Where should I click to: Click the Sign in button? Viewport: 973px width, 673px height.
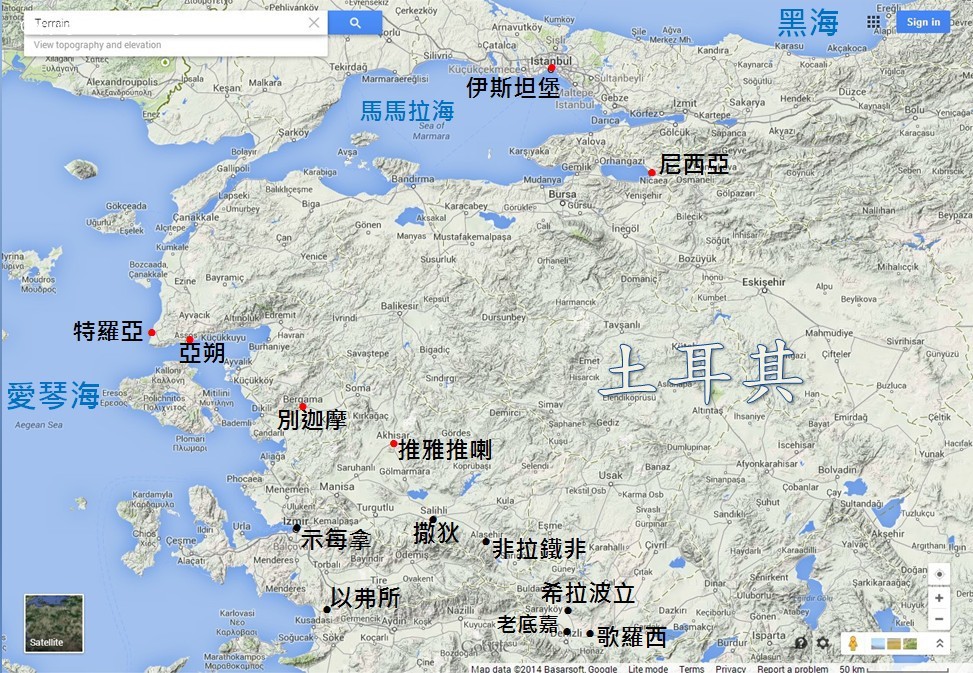coord(922,21)
